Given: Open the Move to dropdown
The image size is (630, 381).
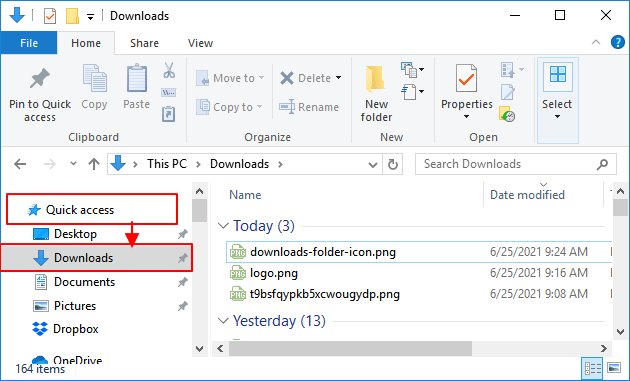Looking at the screenshot, I should click(x=261, y=78).
